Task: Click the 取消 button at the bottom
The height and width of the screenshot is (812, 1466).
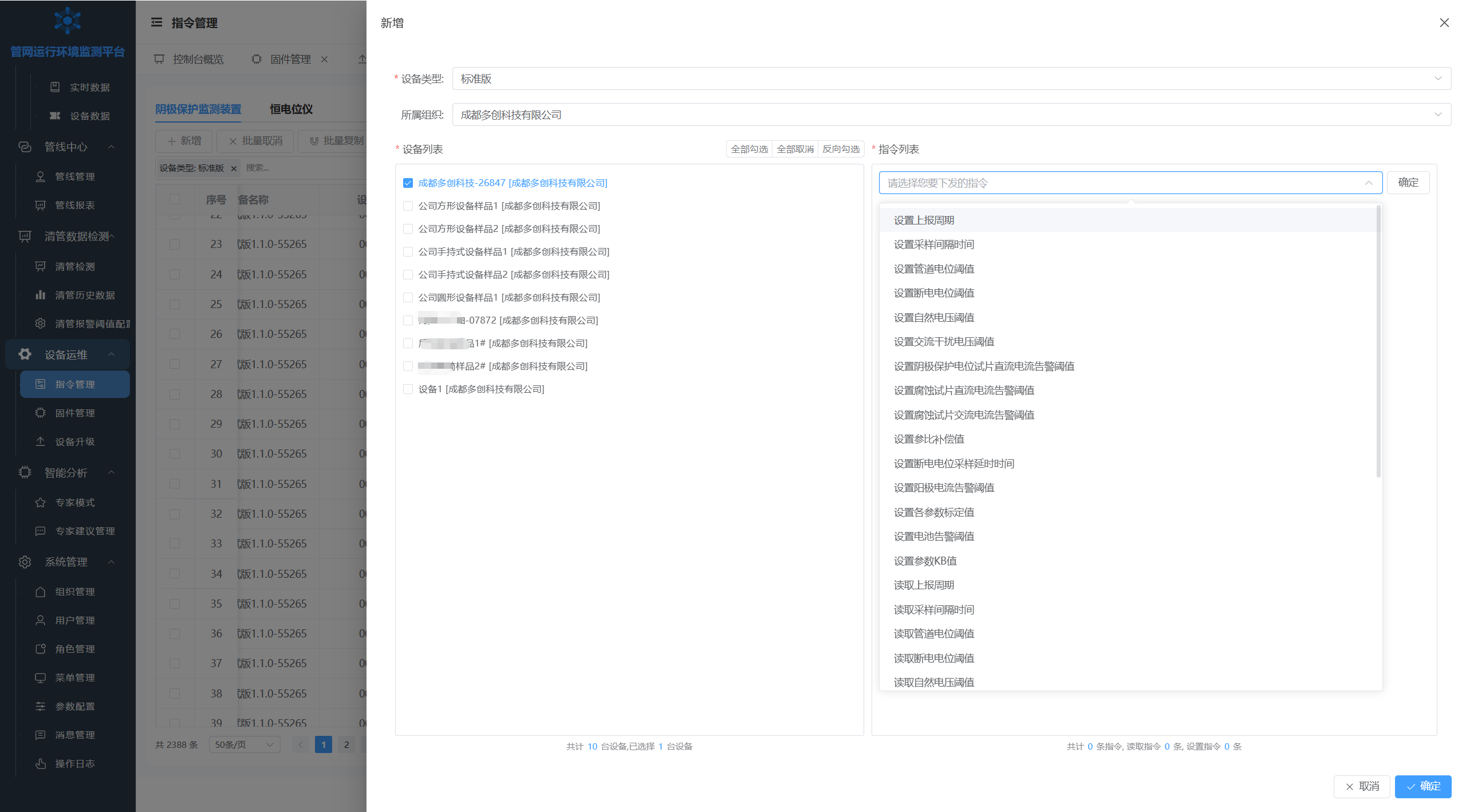Action: pos(1362,786)
